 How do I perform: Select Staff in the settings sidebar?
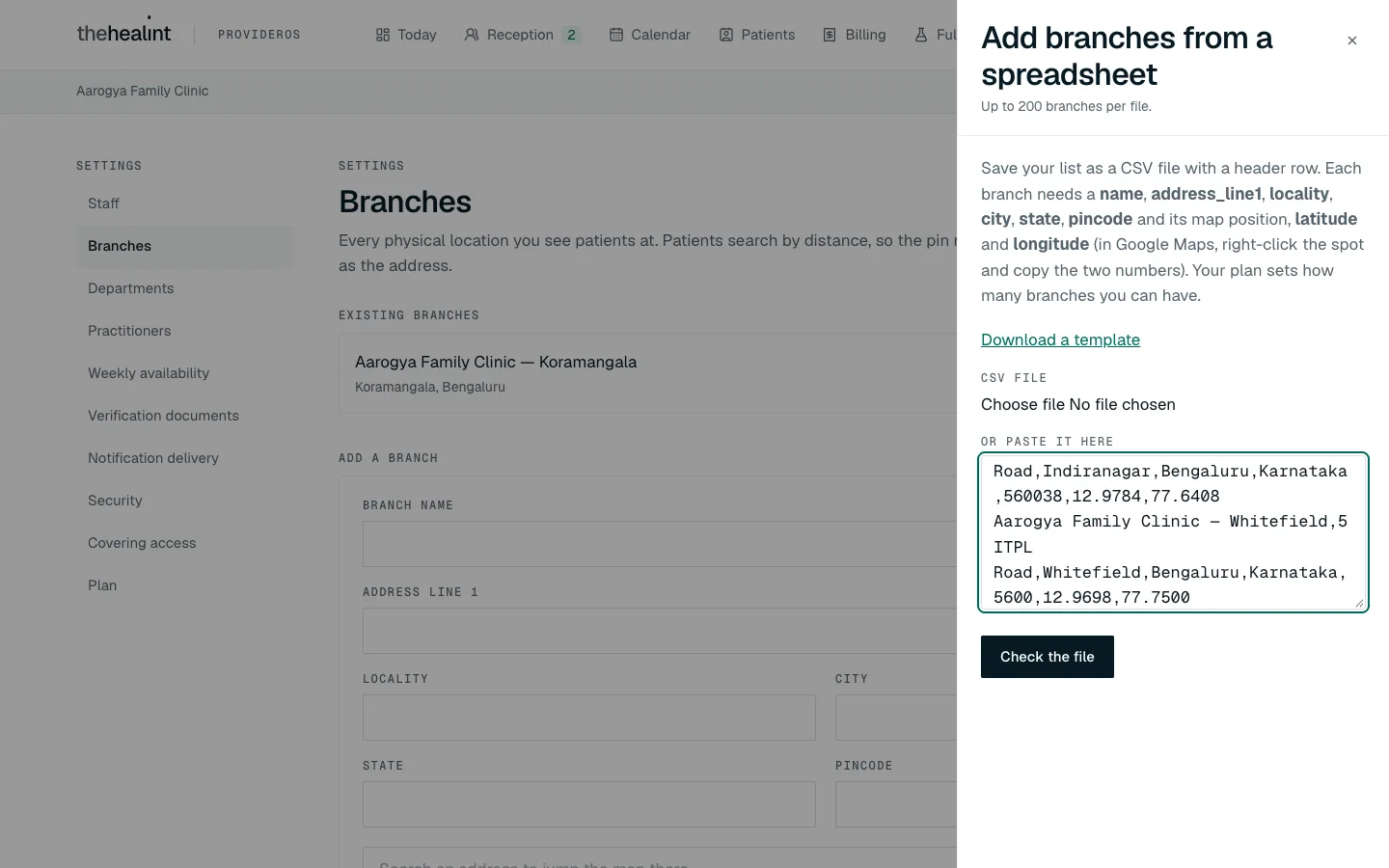(185, 203)
